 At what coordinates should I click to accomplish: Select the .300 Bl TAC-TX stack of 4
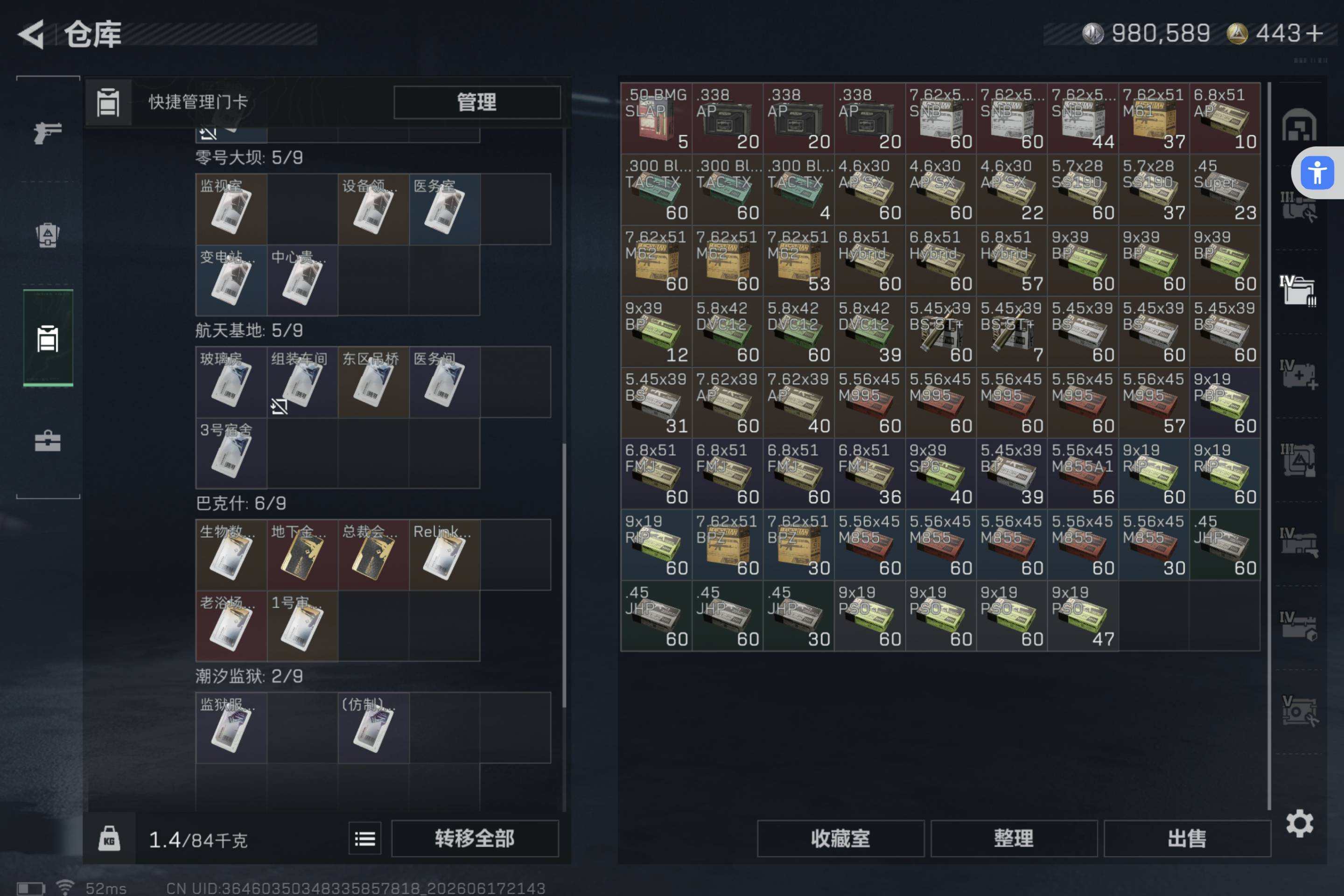point(799,190)
